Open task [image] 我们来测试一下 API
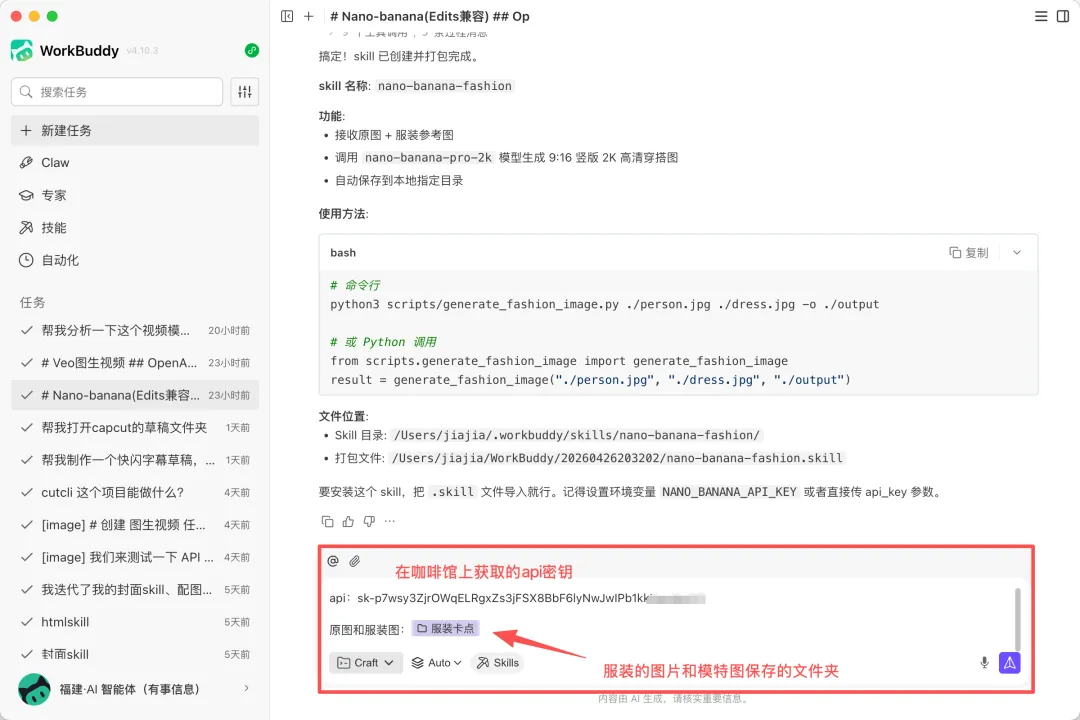Screen dimensions: 1080x720 [x=134, y=557]
